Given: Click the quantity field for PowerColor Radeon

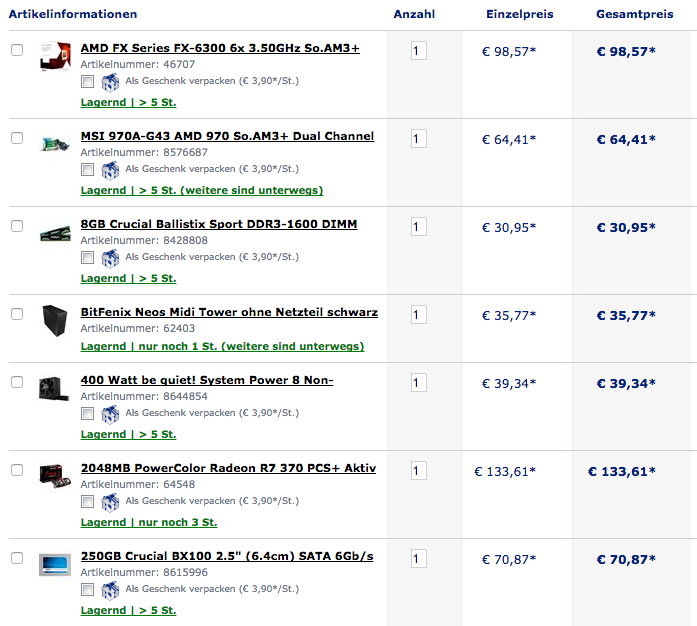Looking at the screenshot, I should pos(419,471).
